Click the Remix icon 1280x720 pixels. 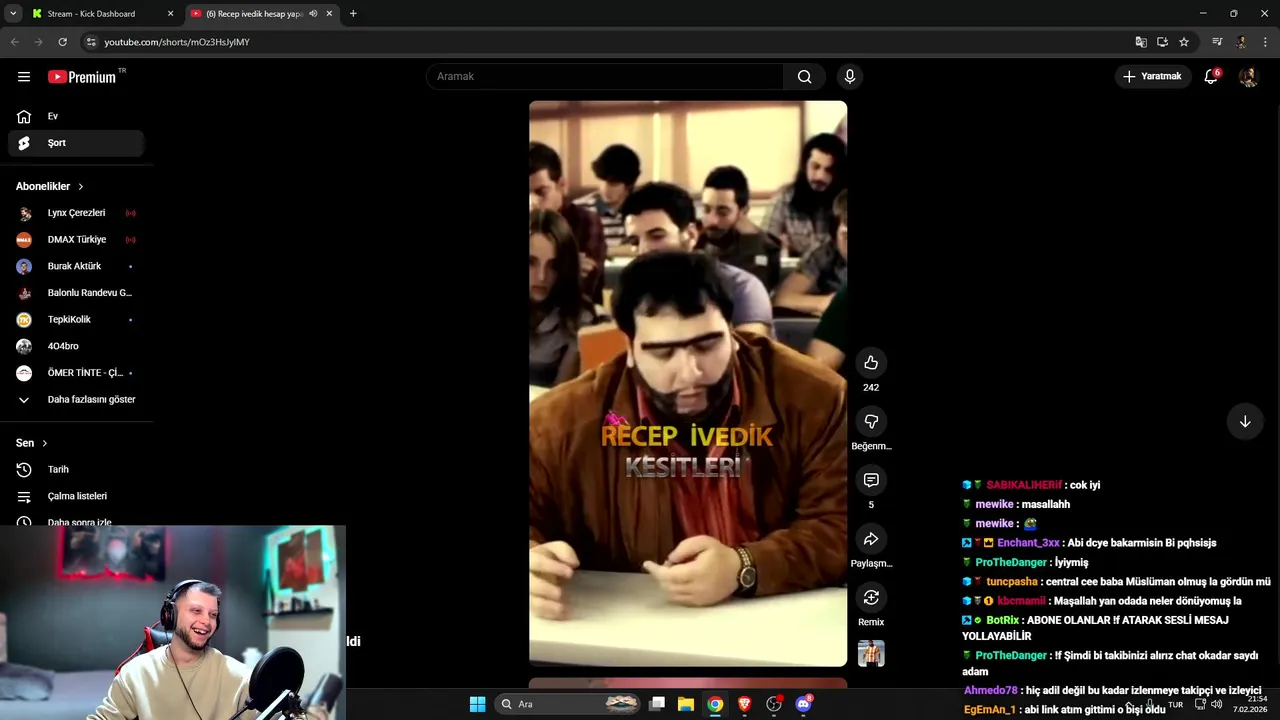click(871, 597)
